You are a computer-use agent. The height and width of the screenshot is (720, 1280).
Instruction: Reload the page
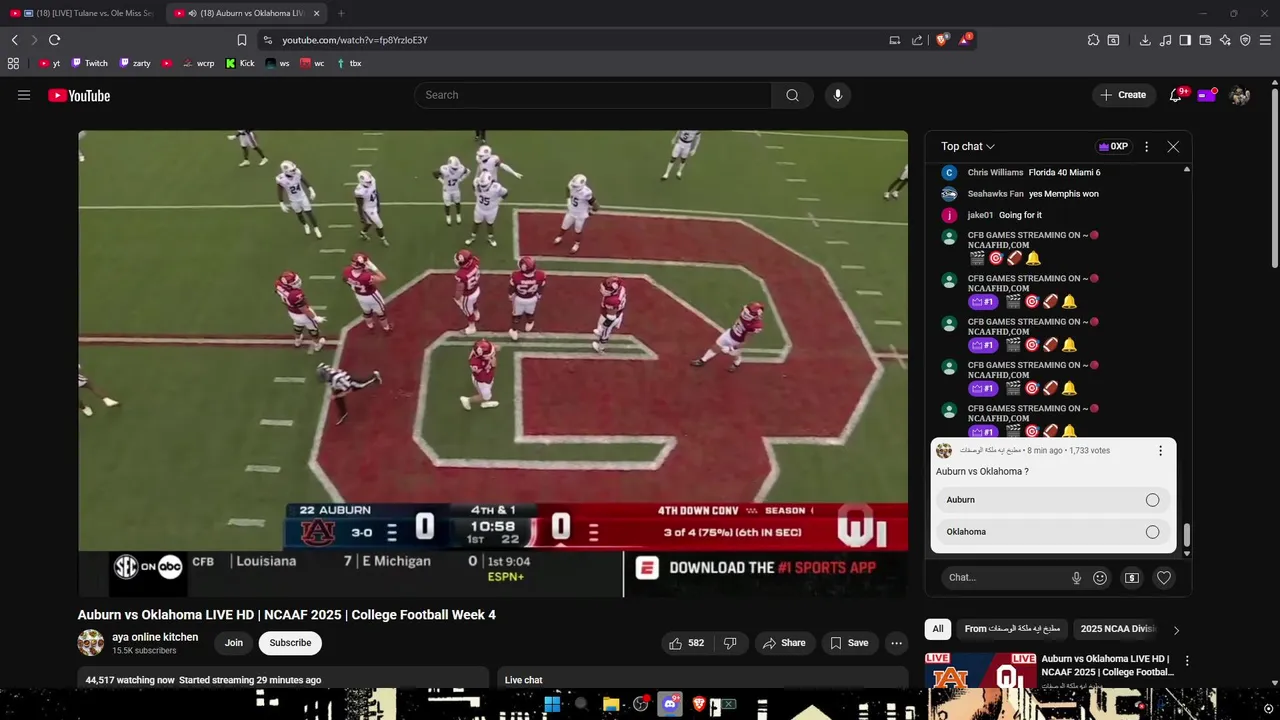(x=54, y=40)
